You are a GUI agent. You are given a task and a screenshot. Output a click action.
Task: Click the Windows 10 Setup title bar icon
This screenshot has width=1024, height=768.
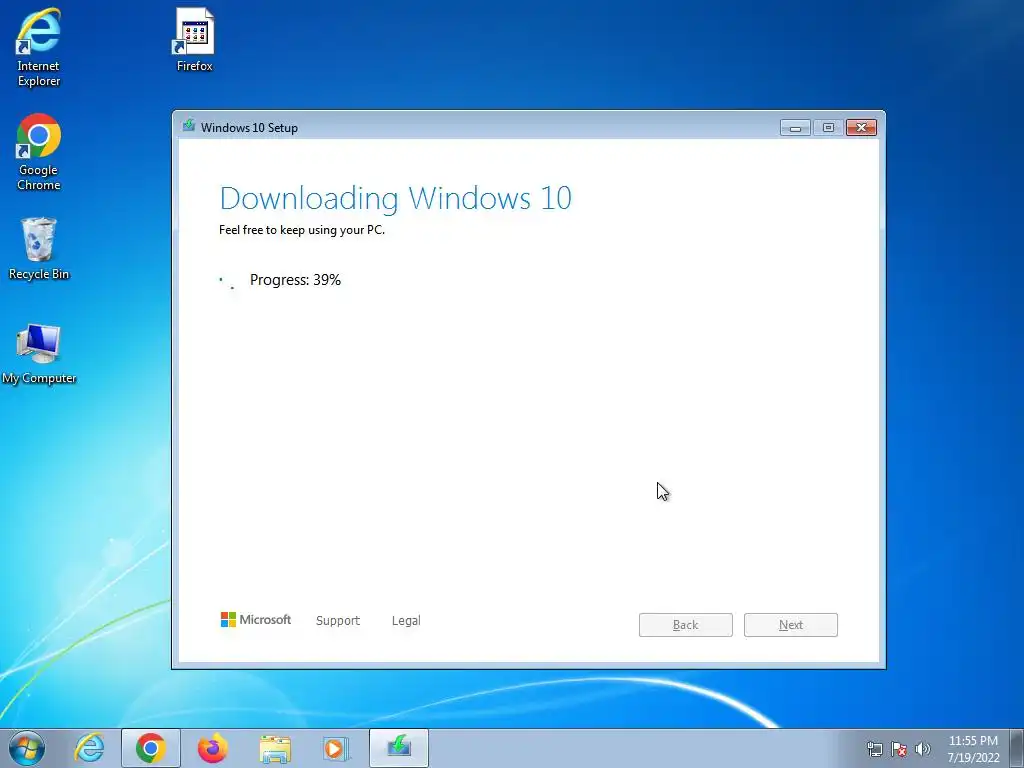189,125
